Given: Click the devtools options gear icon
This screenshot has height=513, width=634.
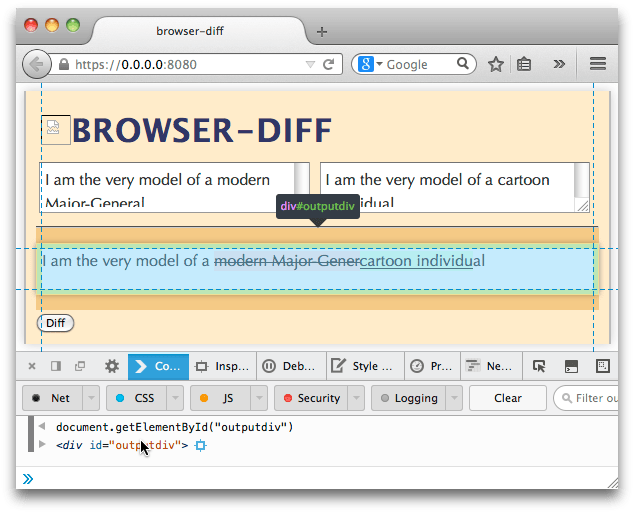Looking at the screenshot, I should coord(112,366).
